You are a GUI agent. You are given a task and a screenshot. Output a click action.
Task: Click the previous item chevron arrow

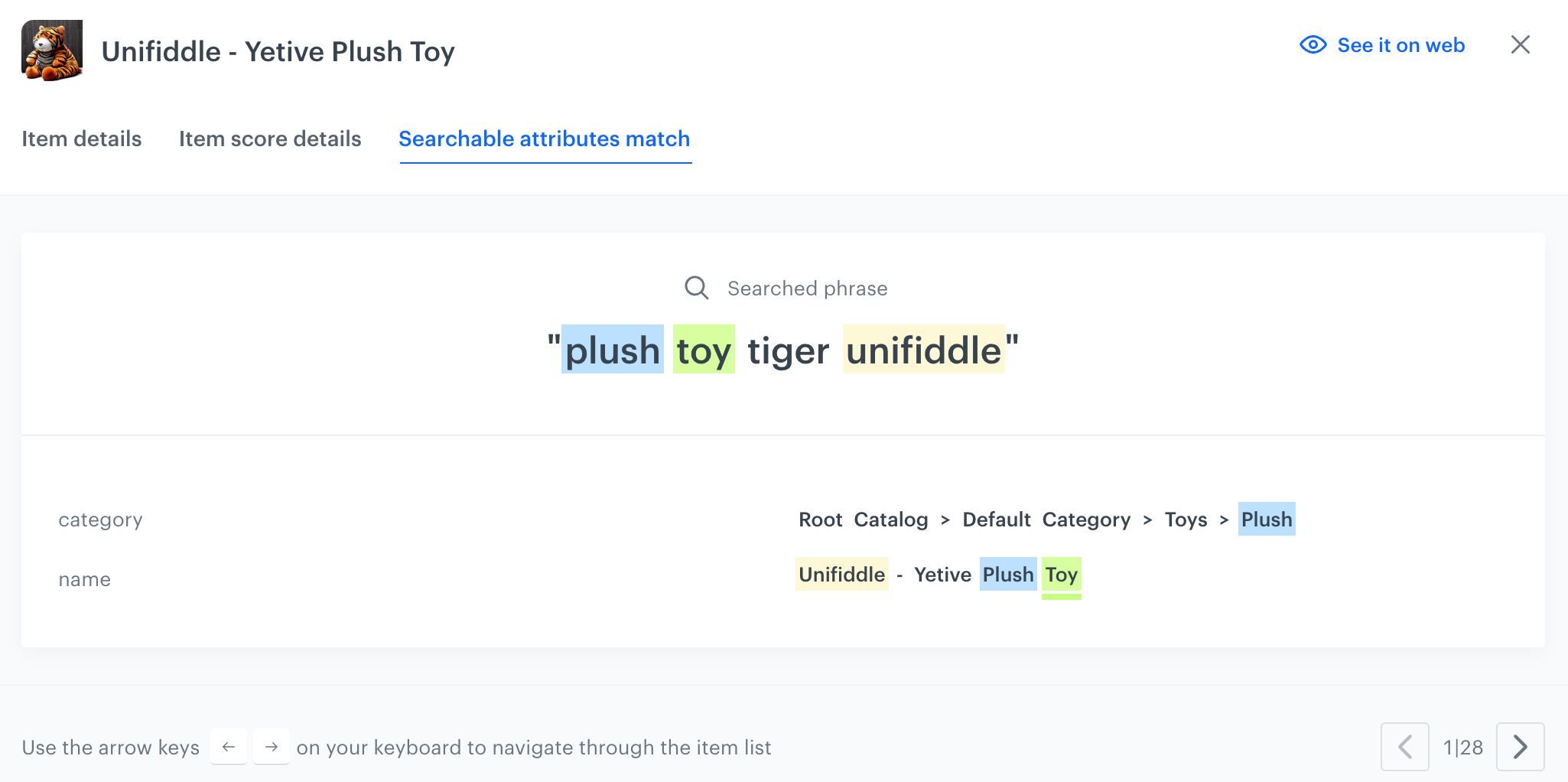tap(1405, 747)
